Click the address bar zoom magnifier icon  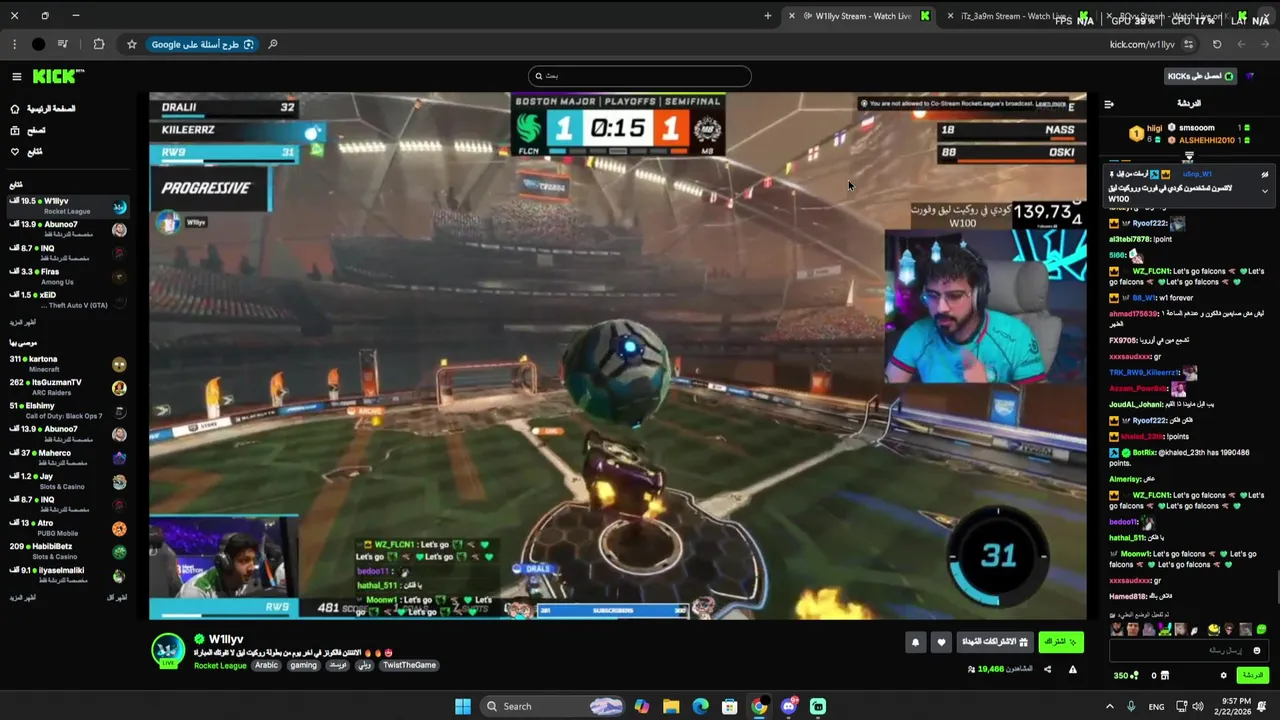[272, 44]
